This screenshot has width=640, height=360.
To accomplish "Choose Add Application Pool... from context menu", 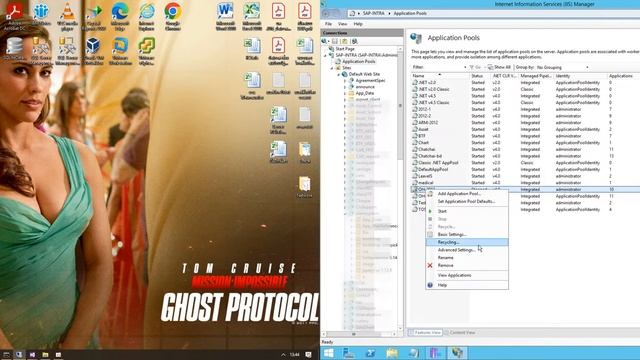I will (467, 193).
